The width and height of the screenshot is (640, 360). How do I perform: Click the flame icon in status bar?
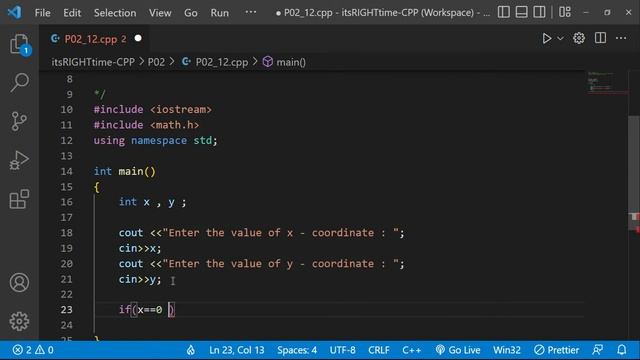(191, 350)
